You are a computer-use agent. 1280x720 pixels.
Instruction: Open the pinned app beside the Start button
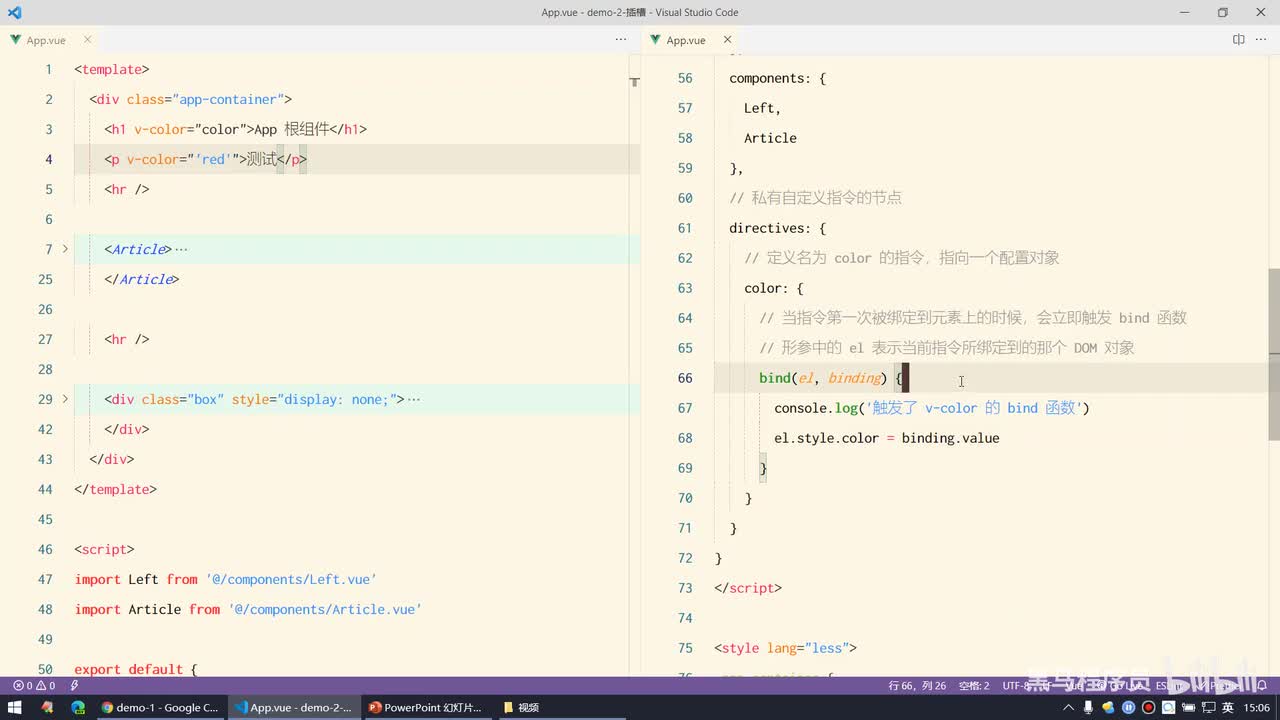pos(46,707)
